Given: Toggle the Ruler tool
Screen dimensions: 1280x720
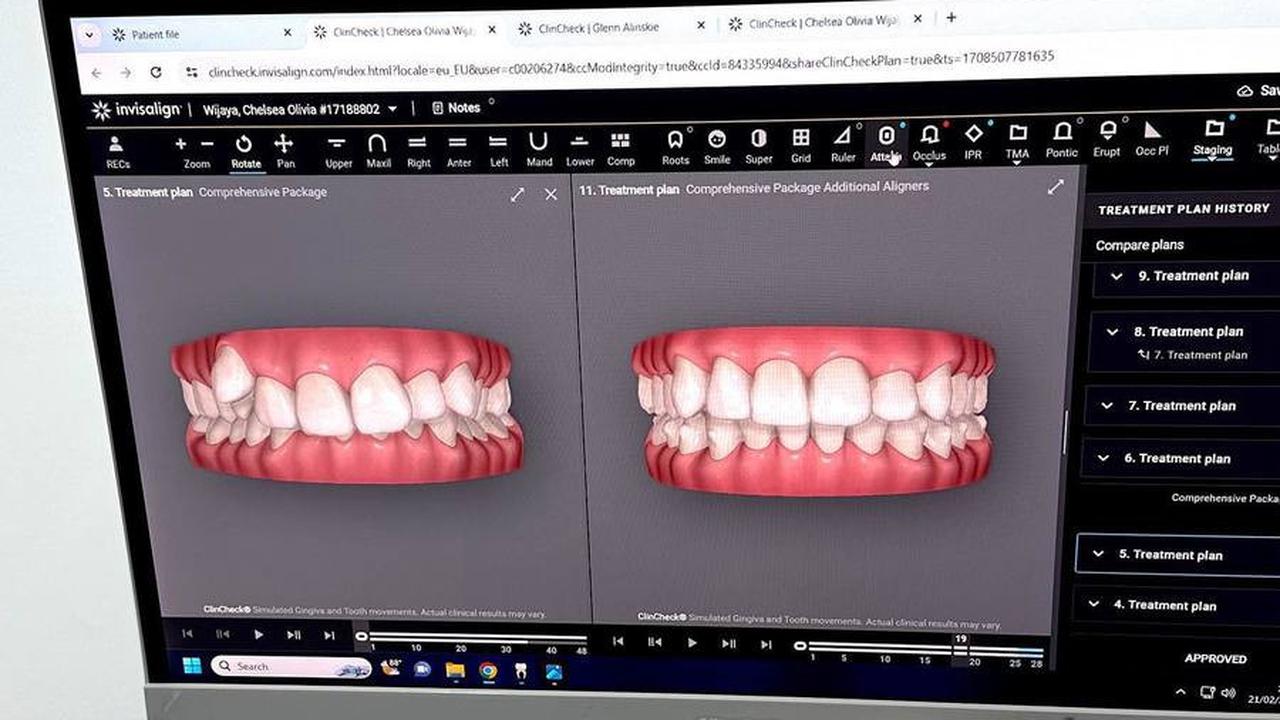Looking at the screenshot, I should tap(843, 145).
